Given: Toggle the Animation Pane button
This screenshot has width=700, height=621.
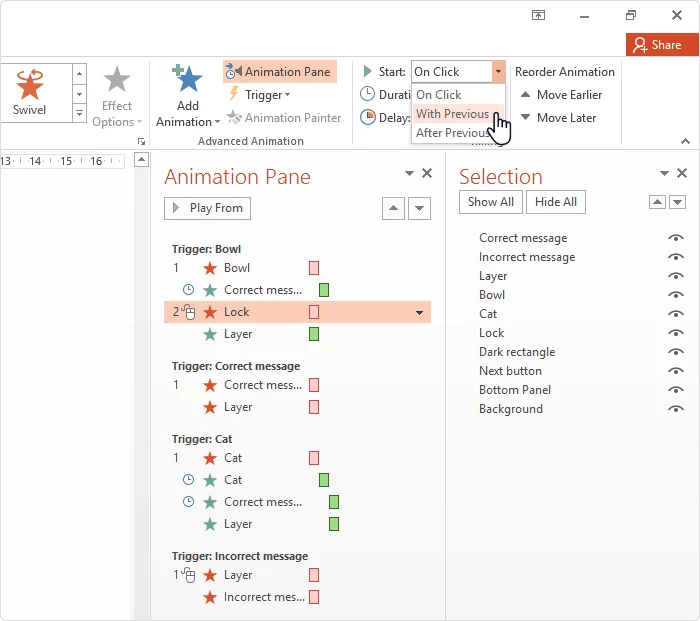Looking at the screenshot, I should click(x=279, y=72).
